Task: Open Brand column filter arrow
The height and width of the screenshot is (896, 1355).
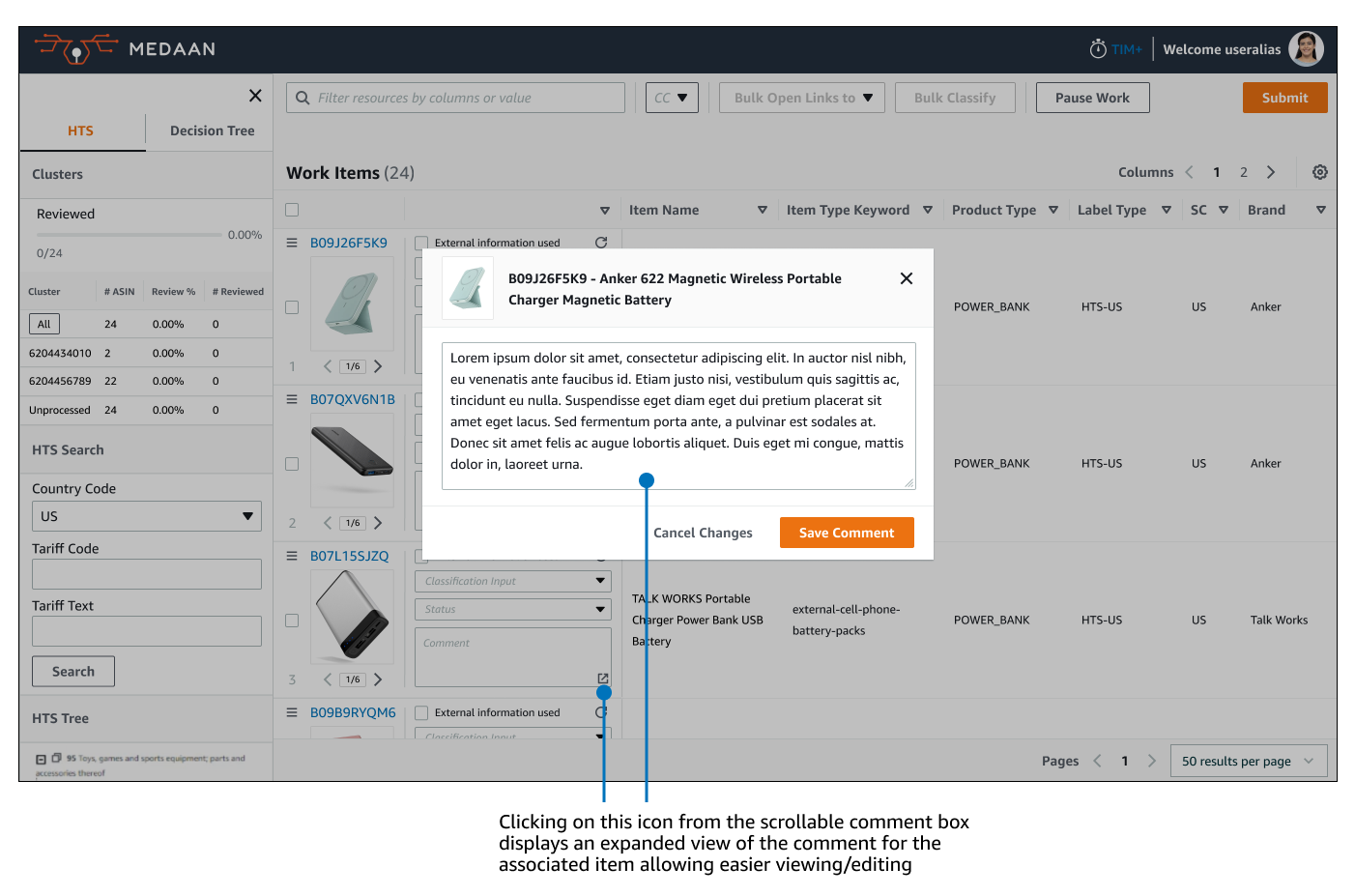Action: (x=1321, y=210)
